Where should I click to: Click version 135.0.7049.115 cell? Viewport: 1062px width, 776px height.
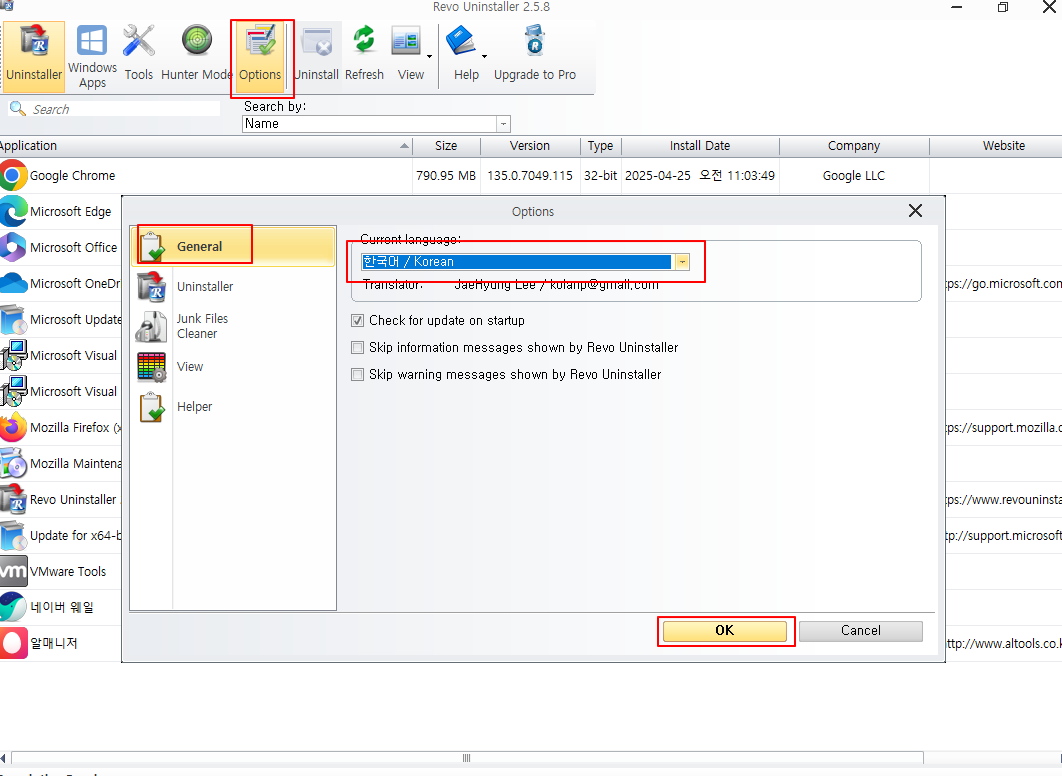pos(530,175)
